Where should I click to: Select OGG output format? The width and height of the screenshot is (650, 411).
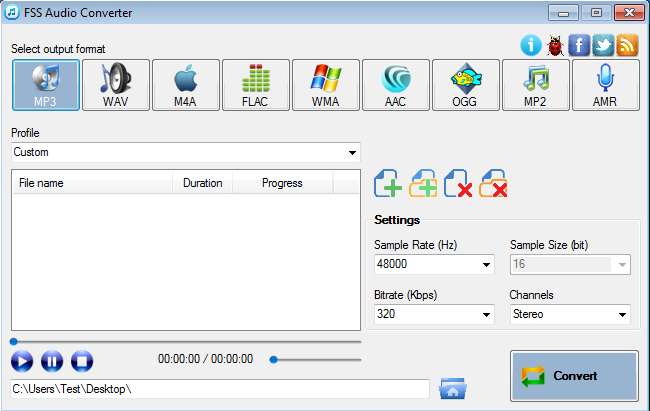(466, 85)
